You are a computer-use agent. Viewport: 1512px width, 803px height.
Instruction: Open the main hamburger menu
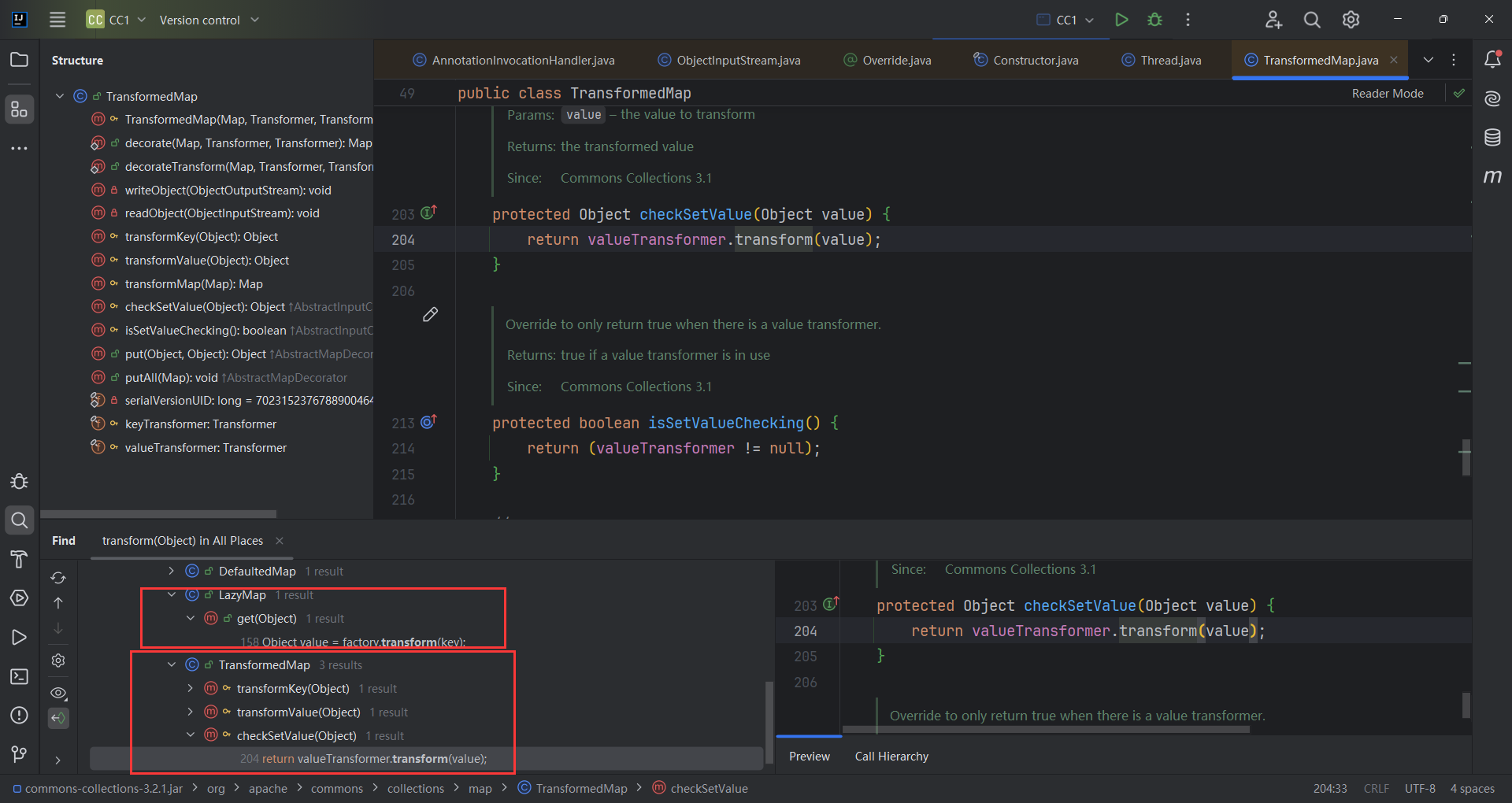(57, 20)
